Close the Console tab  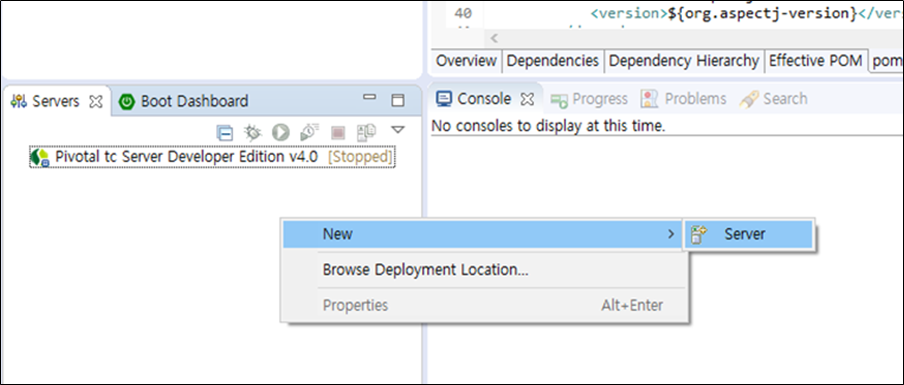click(x=527, y=99)
